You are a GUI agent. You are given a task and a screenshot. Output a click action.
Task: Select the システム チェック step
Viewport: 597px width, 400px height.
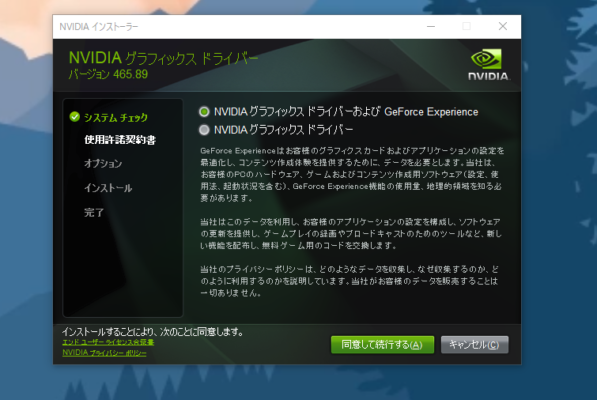click(116, 118)
